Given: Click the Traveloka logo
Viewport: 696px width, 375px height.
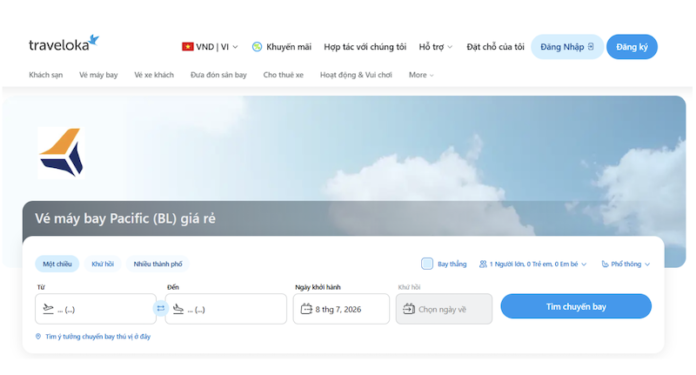Looking at the screenshot, I should [64, 43].
